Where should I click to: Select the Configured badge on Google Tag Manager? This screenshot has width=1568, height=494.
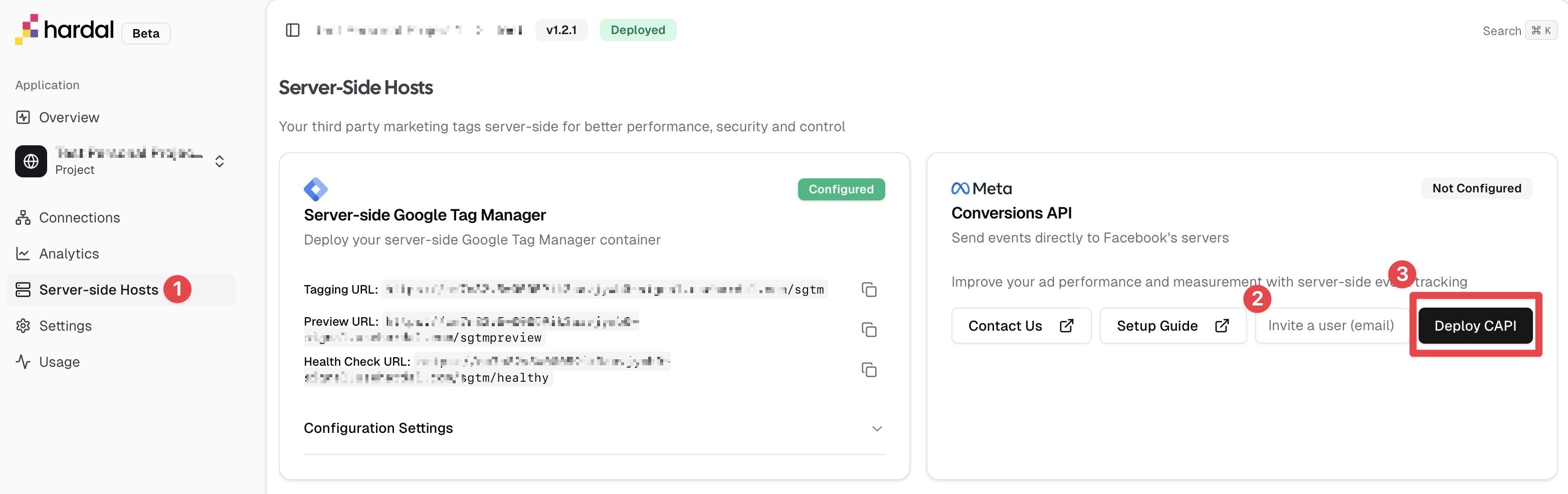tap(841, 189)
